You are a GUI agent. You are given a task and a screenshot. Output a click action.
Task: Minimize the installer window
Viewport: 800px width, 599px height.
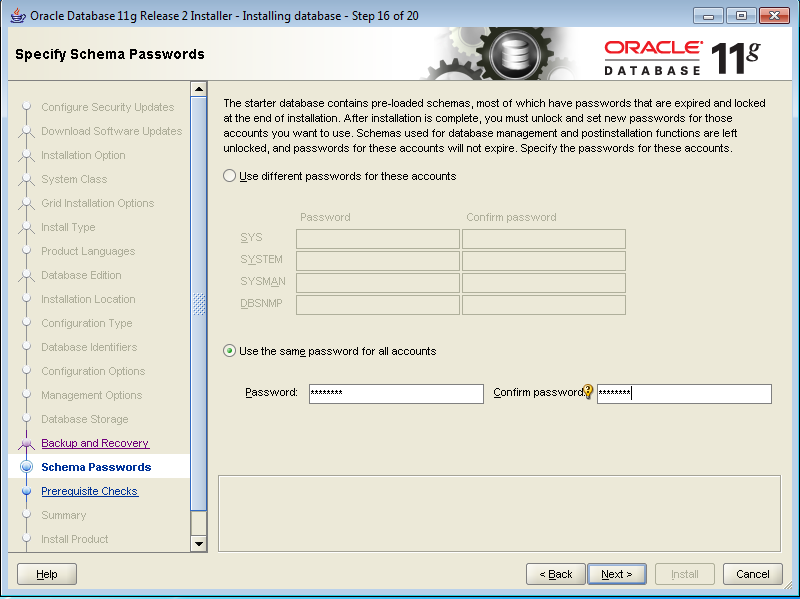(708, 16)
